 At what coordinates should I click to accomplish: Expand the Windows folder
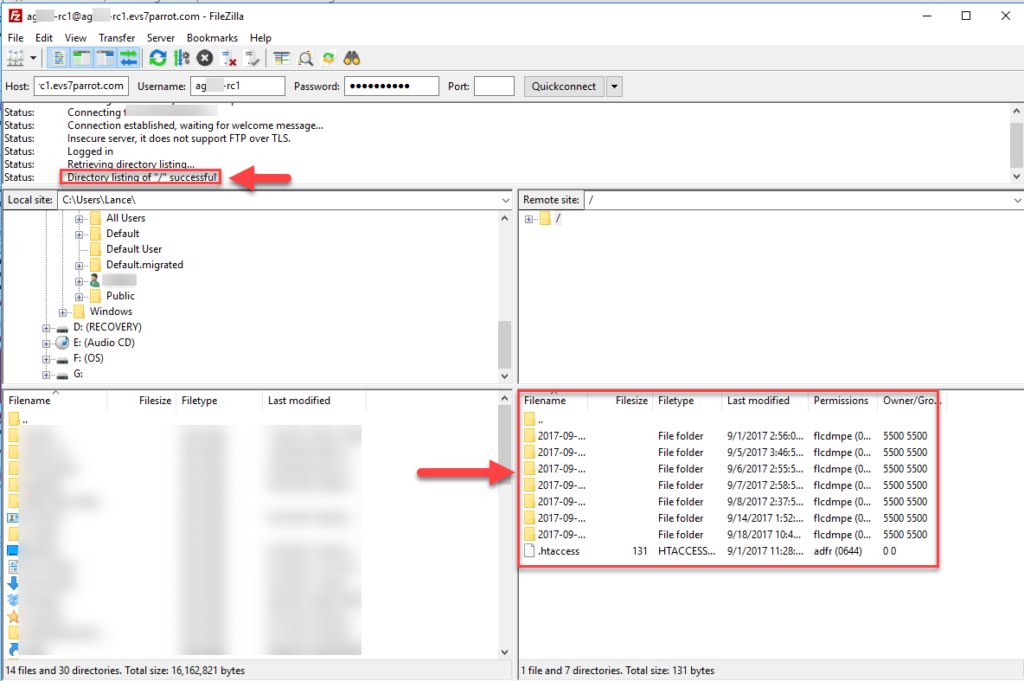click(63, 312)
